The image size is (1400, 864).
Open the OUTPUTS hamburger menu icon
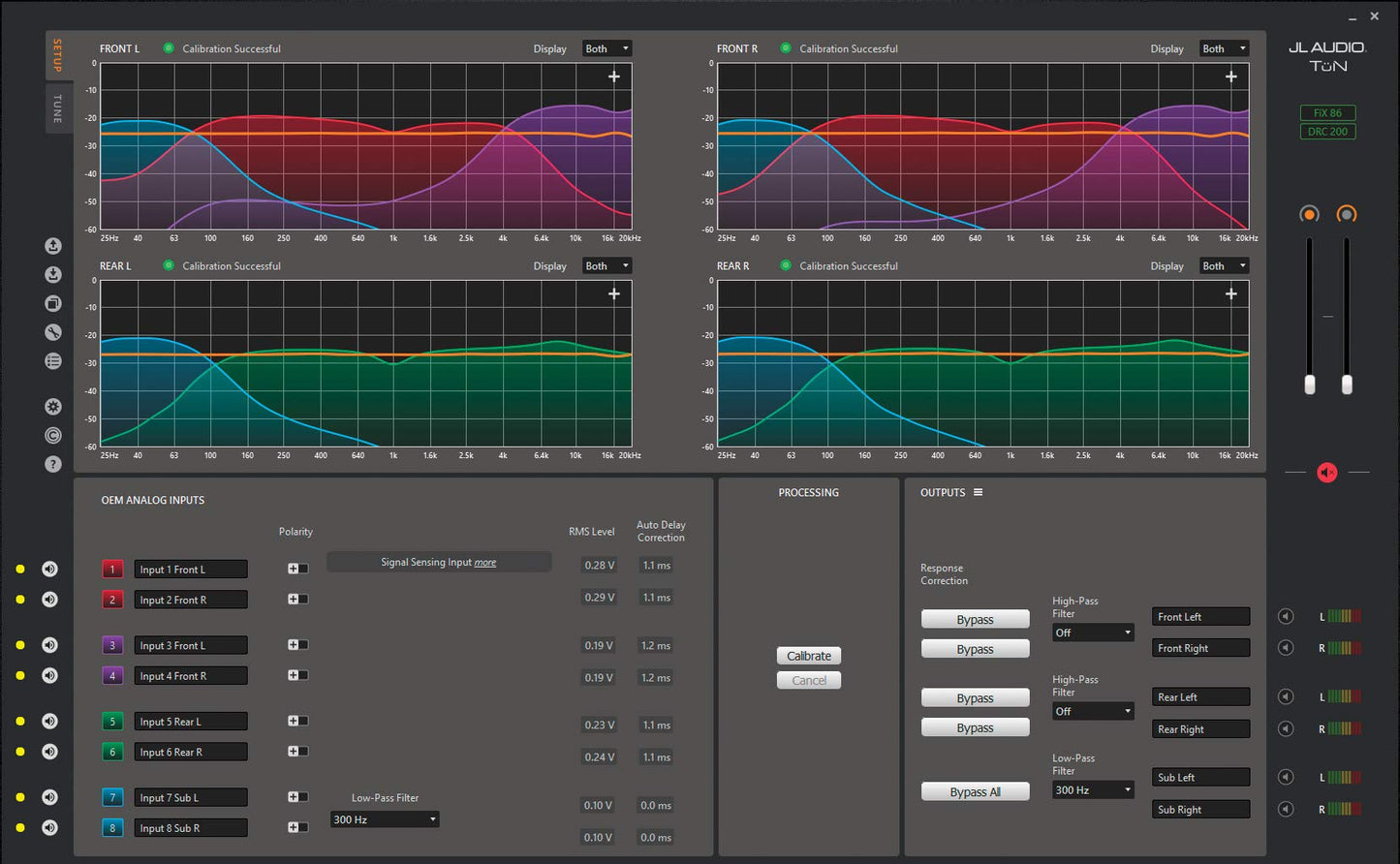978,492
